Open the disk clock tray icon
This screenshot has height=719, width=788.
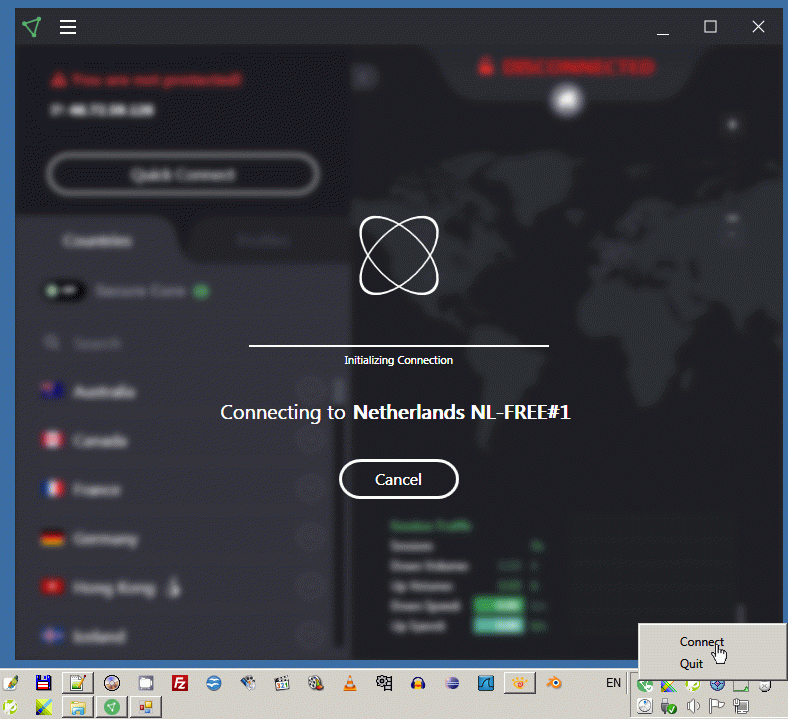(645, 706)
